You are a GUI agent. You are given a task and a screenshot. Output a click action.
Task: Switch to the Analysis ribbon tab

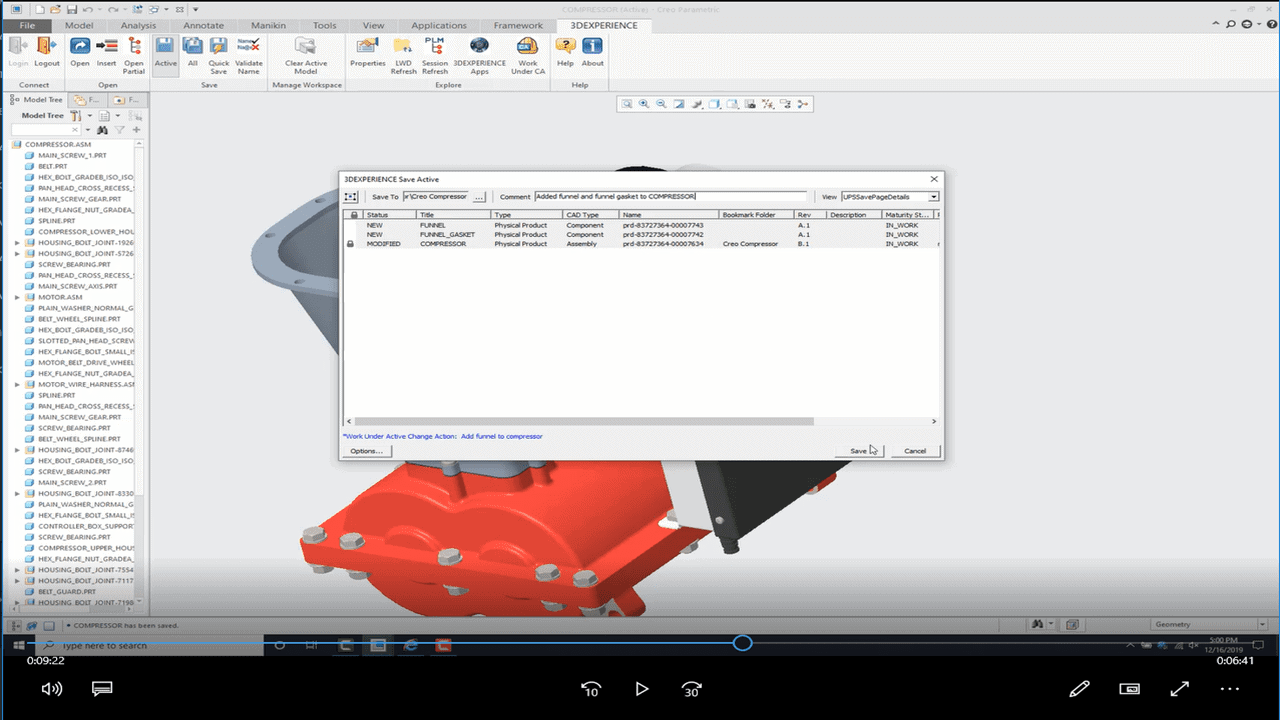click(138, 25)
